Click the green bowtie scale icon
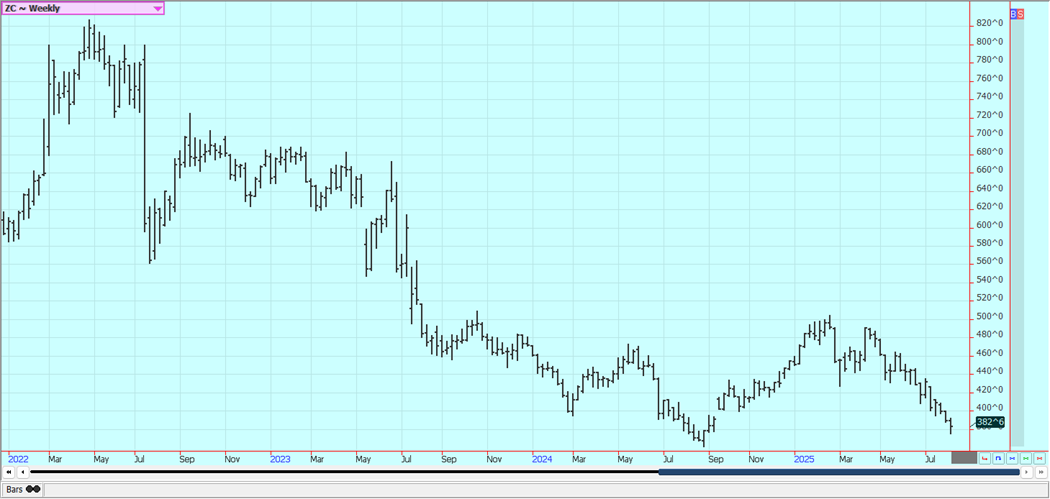This screenshot has height=499, width=1050. click(x=1025, y=458)
